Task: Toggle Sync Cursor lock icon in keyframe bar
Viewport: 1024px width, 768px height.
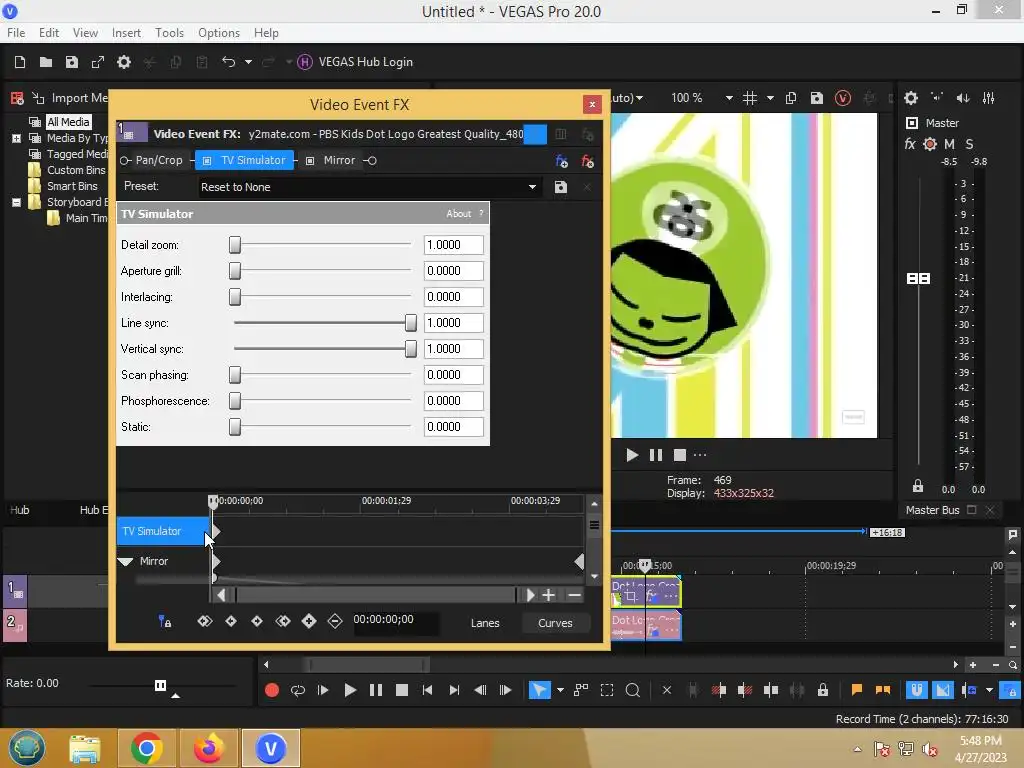Action: pyautogui.click(x=165, y=621)
